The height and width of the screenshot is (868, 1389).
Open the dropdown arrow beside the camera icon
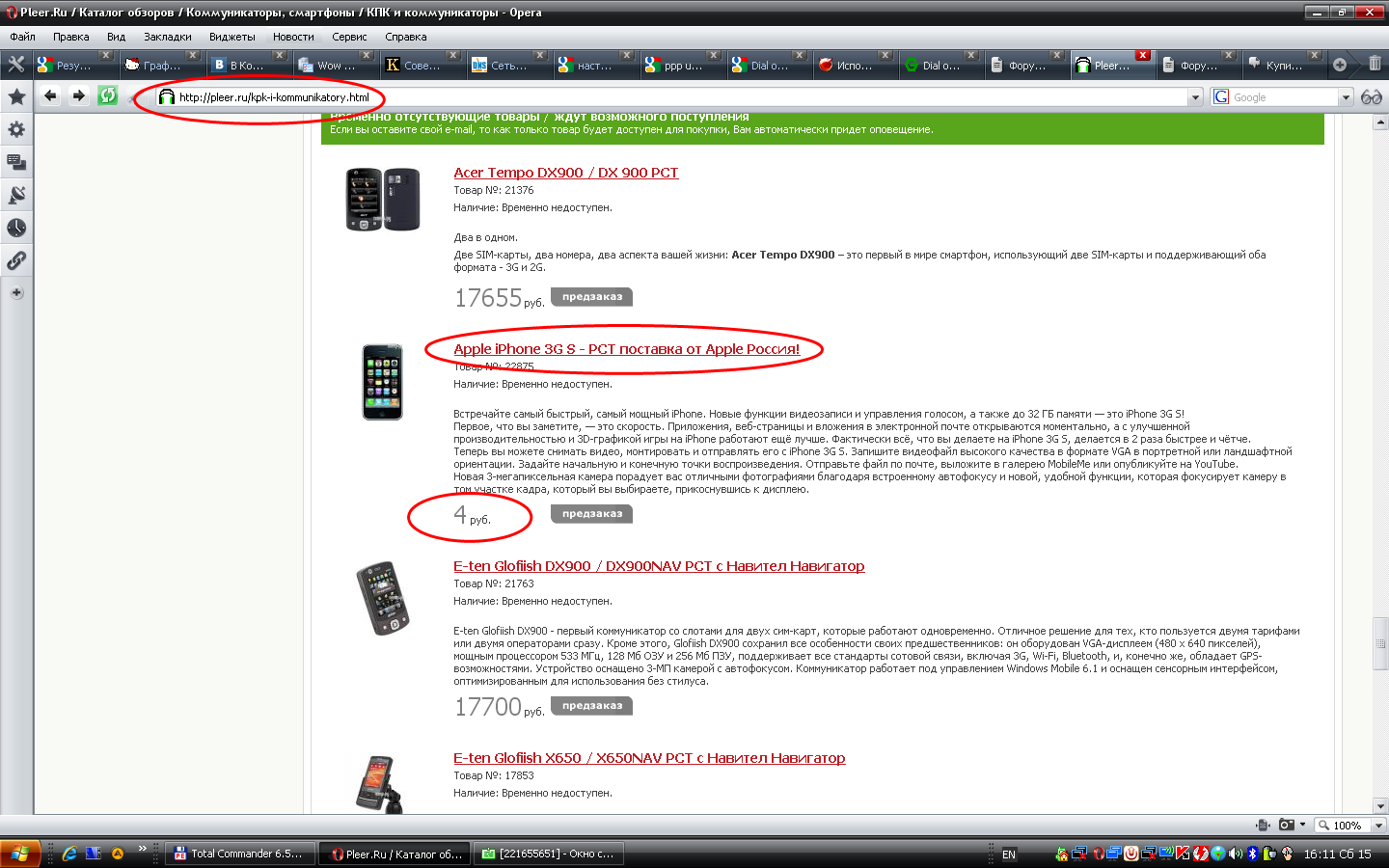coord(1303,825)
